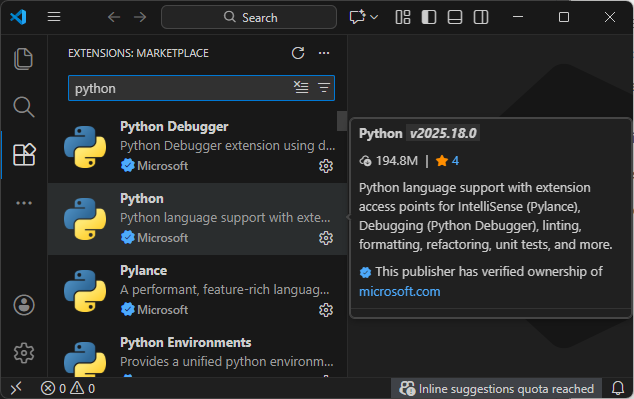Click Microsoft publisher under Pylance
This screenshot has width=634, height=399.
pyautogui.click(x=162, y=310)
